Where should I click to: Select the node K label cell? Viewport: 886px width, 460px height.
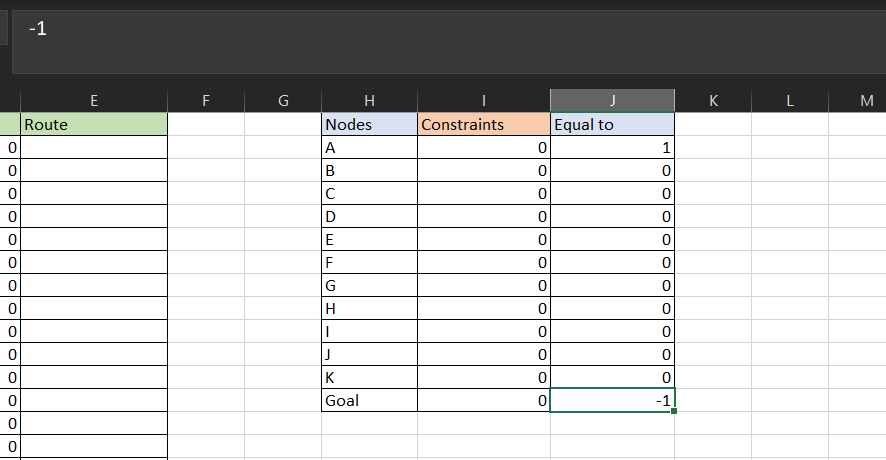pyautogui.click(x=369, y=378)
